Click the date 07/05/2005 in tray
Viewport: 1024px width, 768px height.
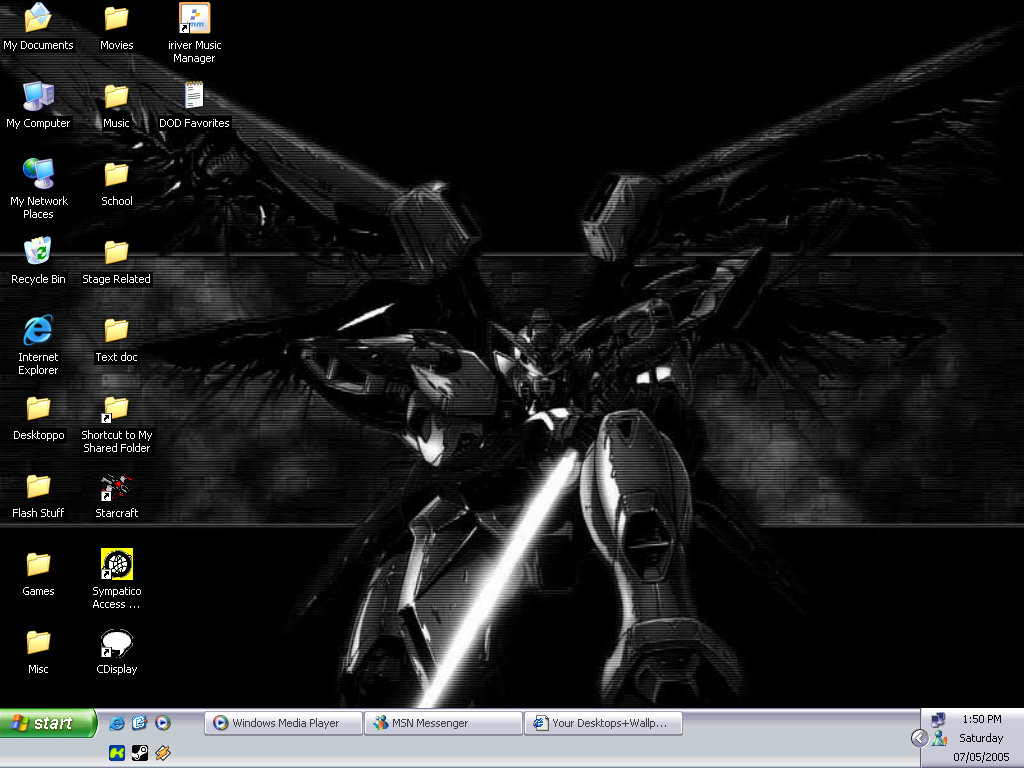tap(981, 757)
